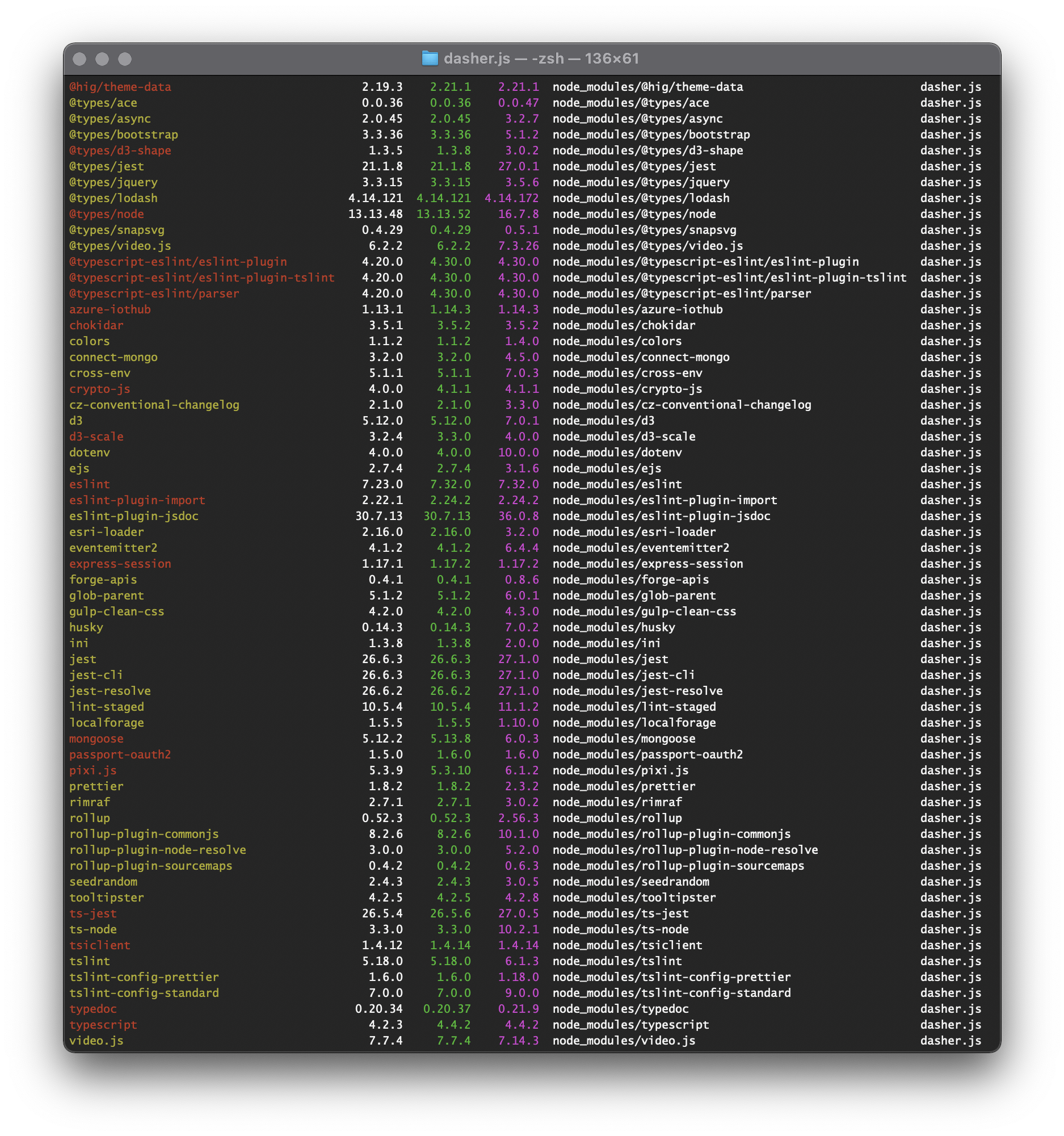Click the current version 30.7.13 of eslint-plugin-jsdoc
The height and width of the screenshot is (1136, 1064).
[x=379, y=516]
